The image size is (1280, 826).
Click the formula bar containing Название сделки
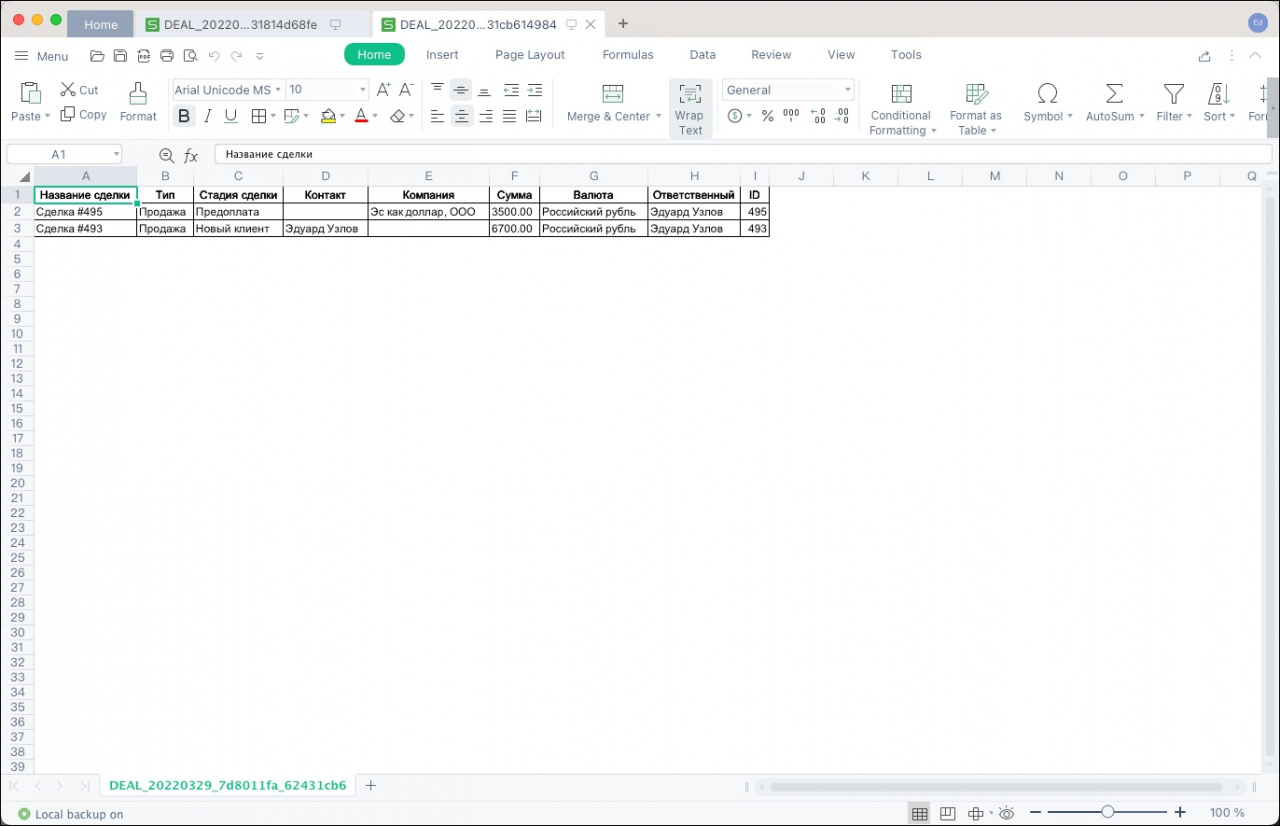point(743,155)
